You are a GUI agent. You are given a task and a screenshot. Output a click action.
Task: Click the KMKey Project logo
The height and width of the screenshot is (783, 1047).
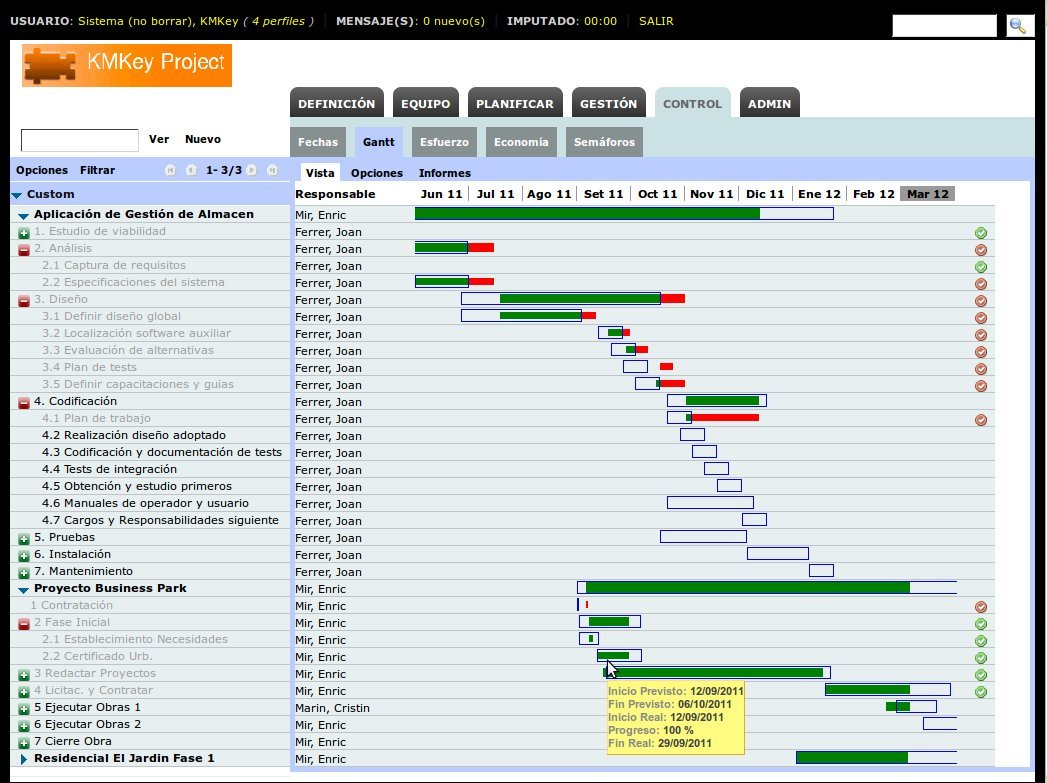pyautogui.click(x=127, y=65)
